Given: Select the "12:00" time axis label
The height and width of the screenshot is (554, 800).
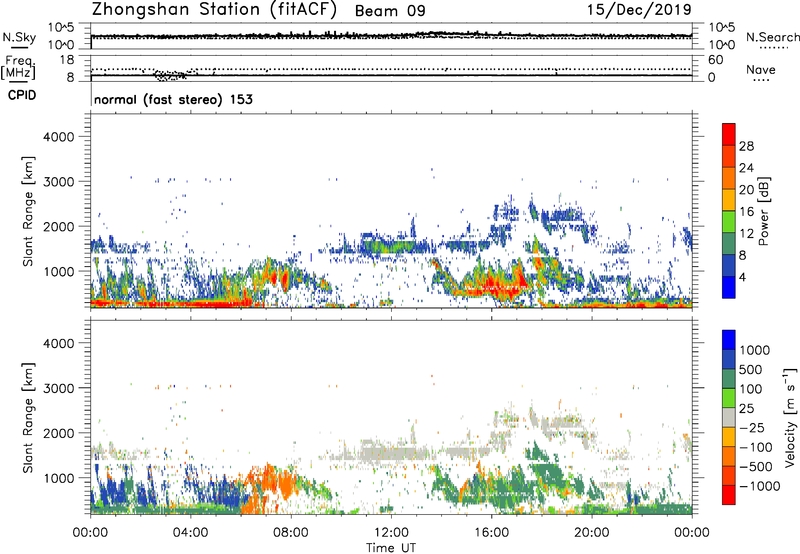Looking at the screenshot, I should coord(391,533).
